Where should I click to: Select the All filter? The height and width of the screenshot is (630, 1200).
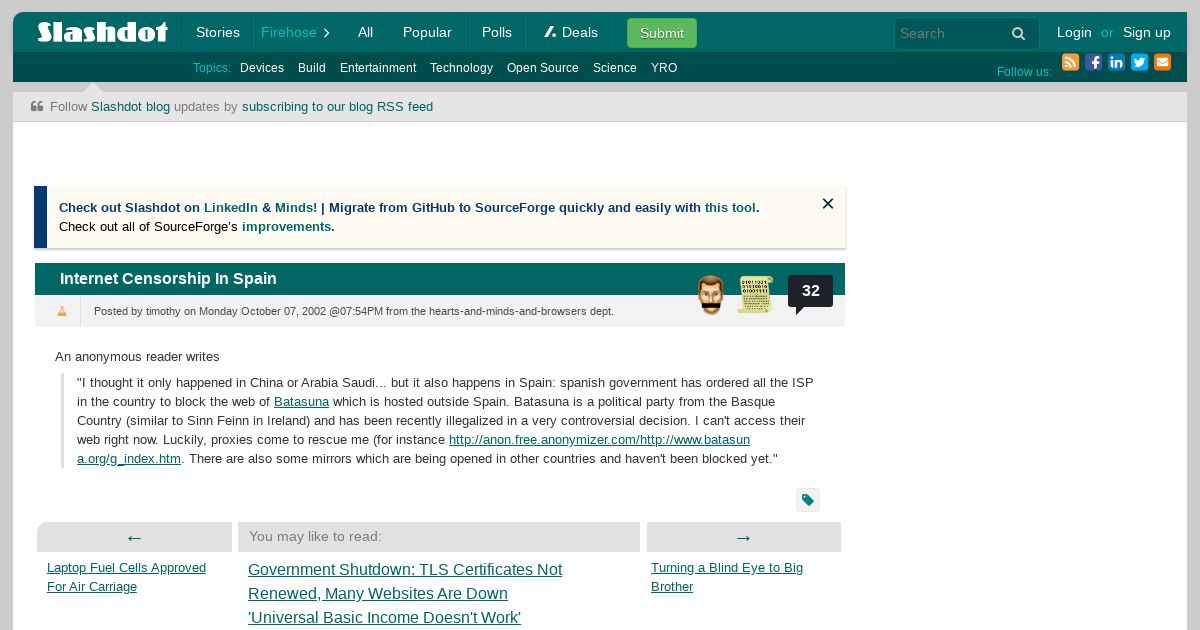click(365, 32)
